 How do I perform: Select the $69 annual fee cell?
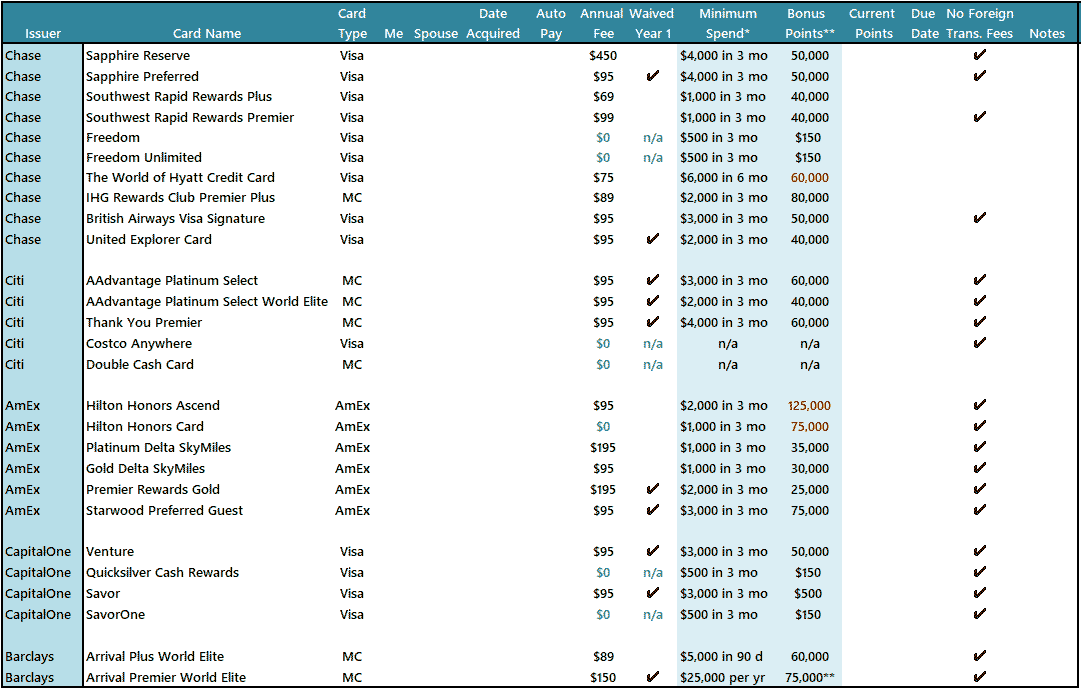[x=603, y=97]
